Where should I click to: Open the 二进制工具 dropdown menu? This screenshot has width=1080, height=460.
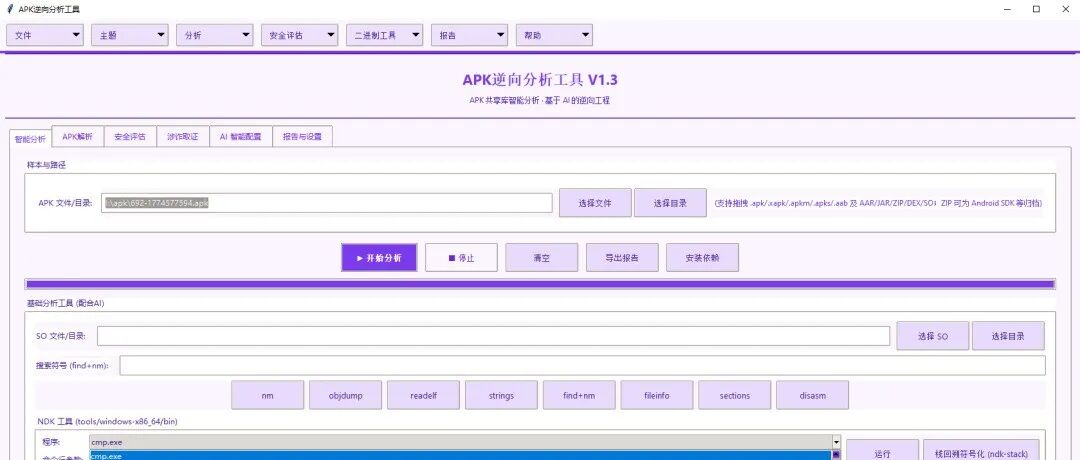click(384, 35)
